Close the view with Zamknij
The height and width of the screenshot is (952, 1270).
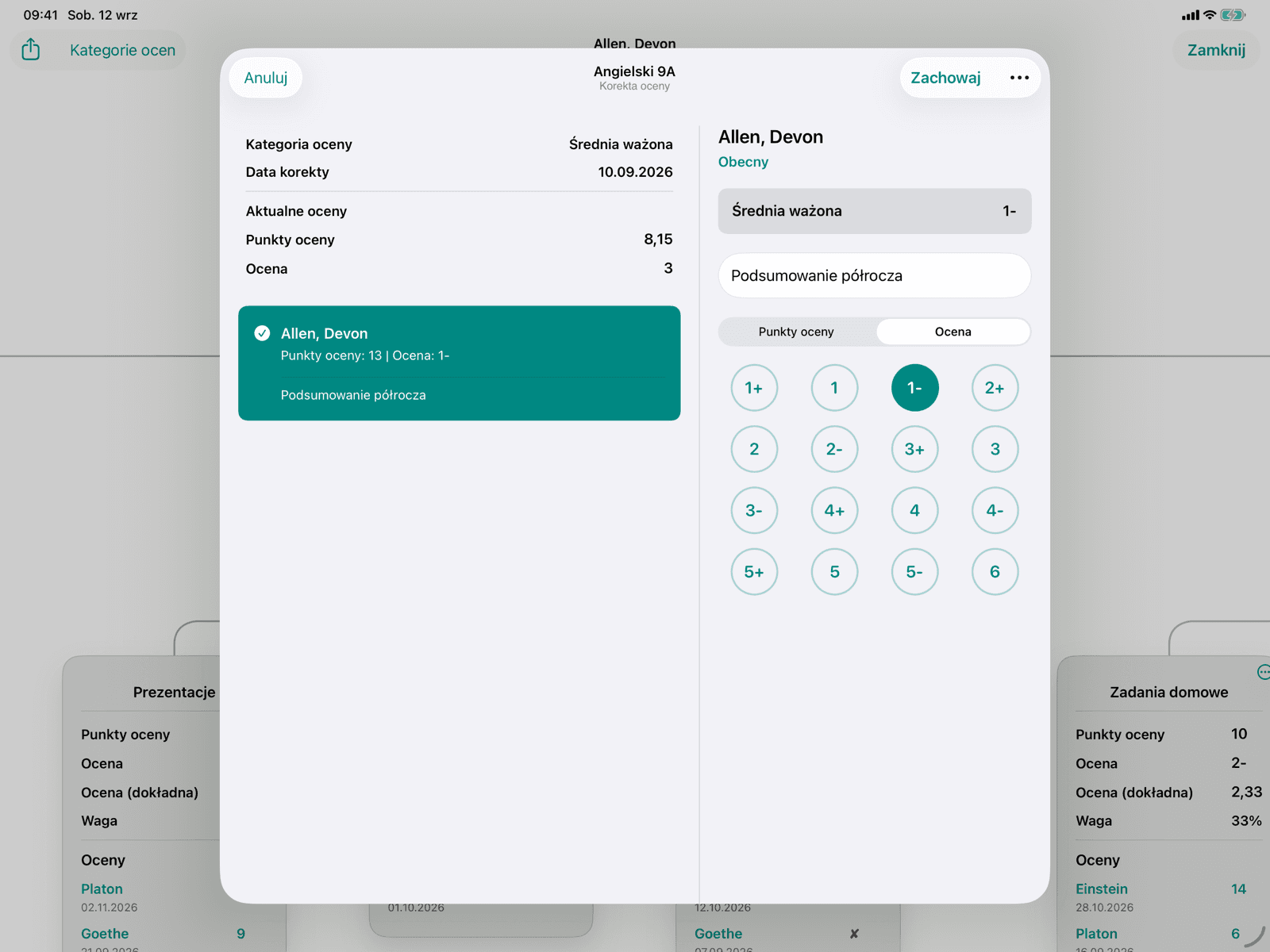click(x=1216, y=50)
